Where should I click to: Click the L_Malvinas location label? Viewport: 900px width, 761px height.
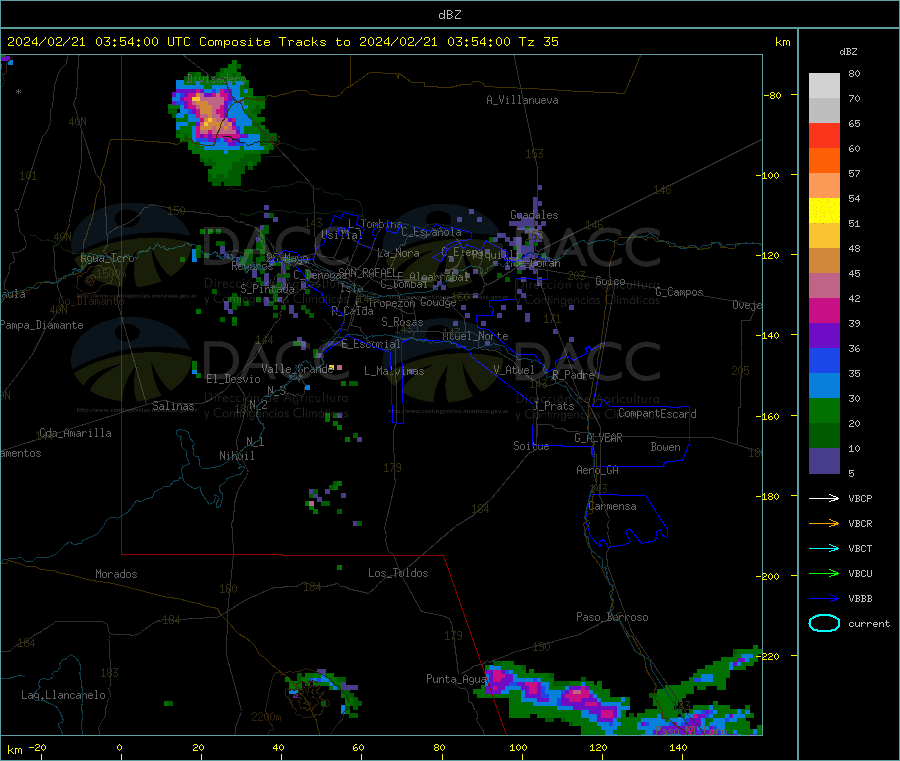click(394, 371)
